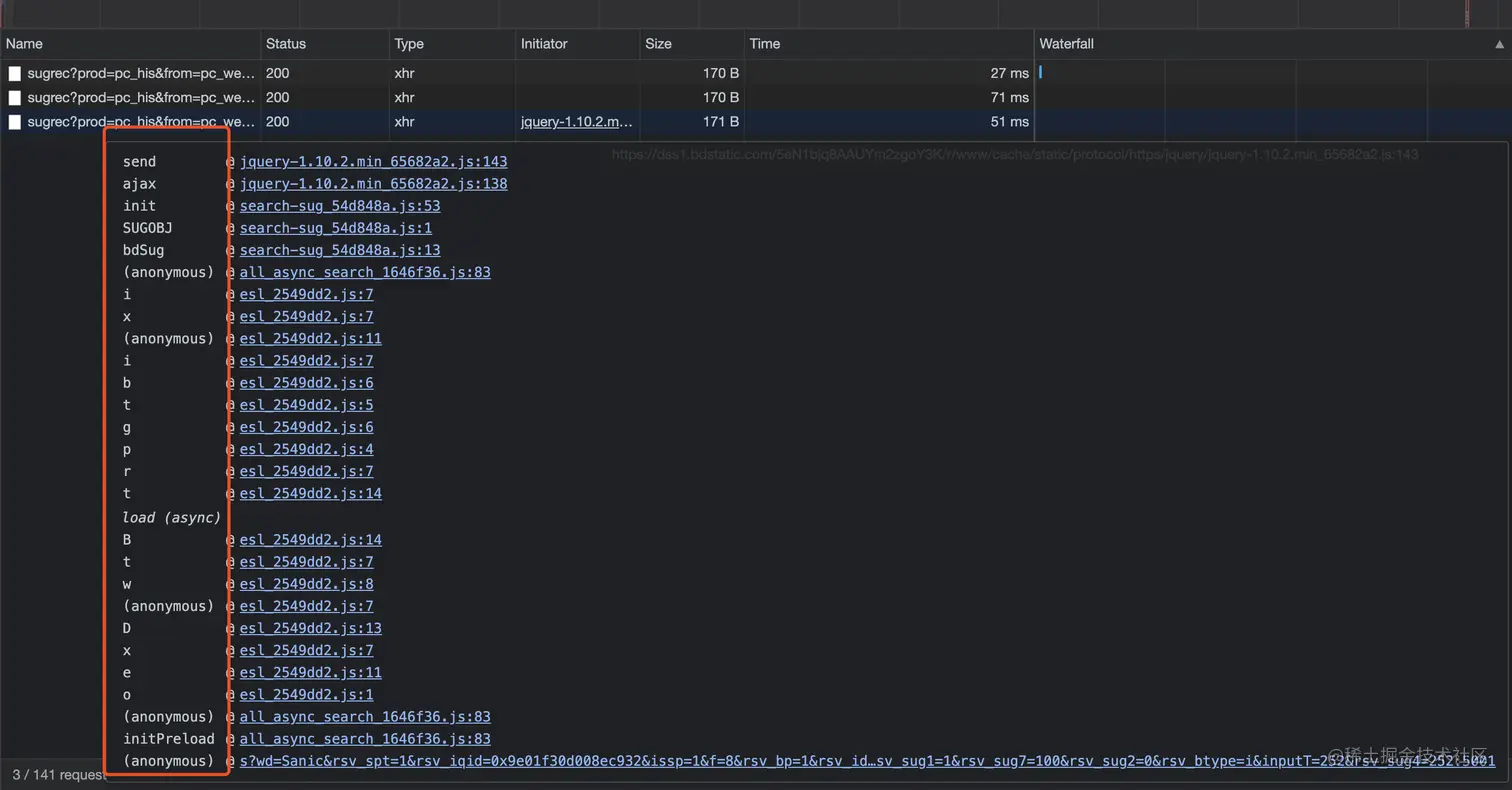Click the file icon of the 27 ms request
Viewport: 1512px width, 790px height.
15,73
